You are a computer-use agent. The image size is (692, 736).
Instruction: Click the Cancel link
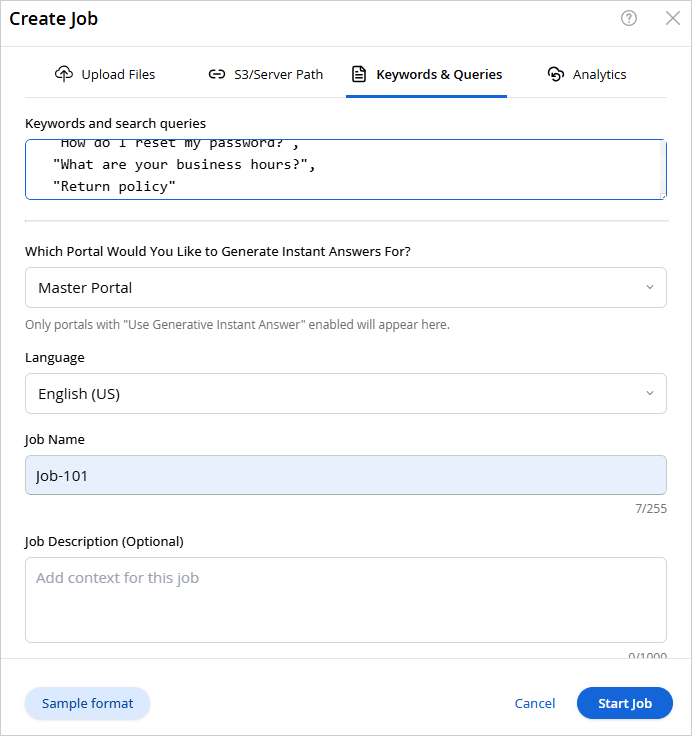535,703
